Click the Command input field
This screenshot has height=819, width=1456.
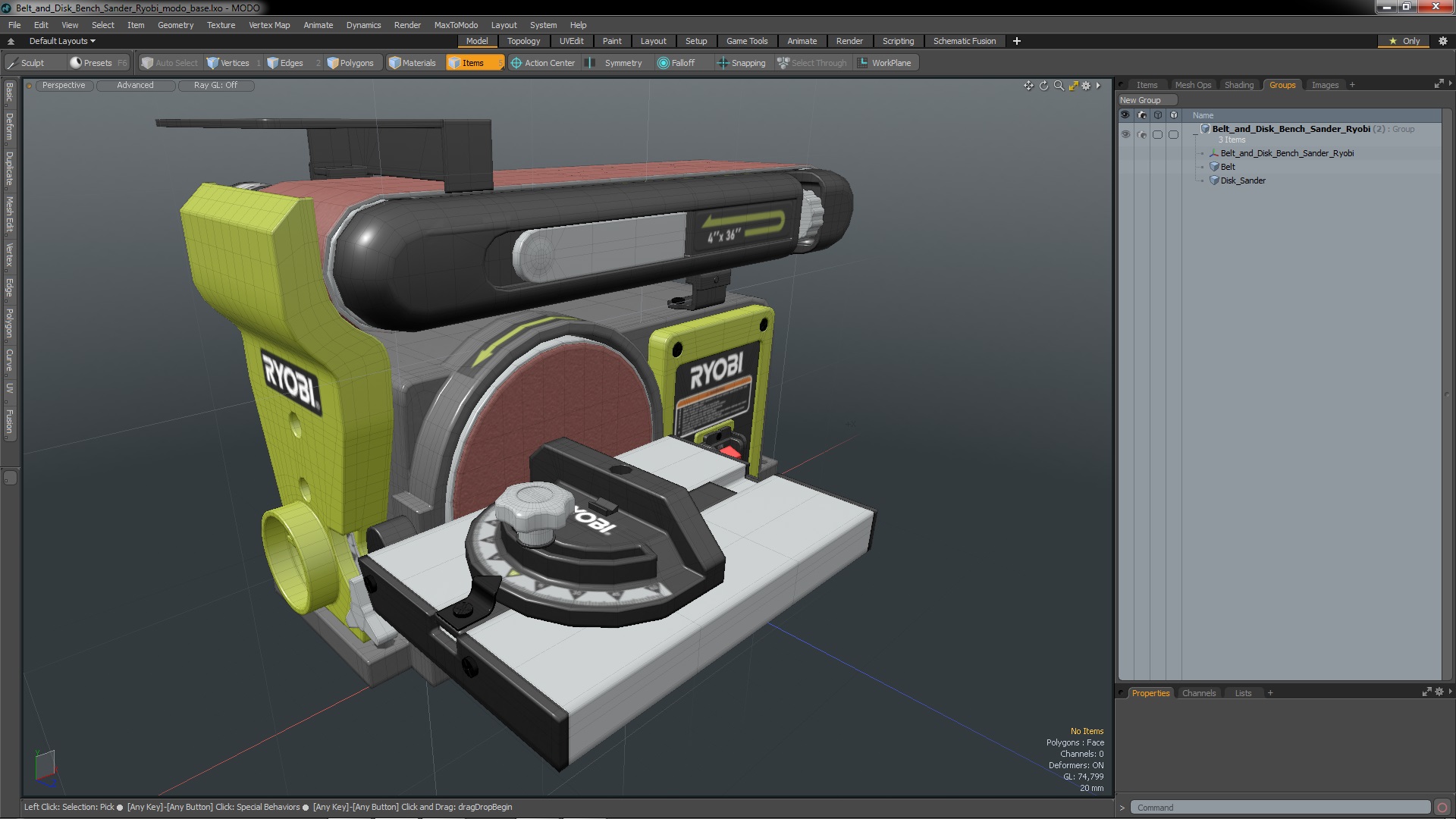click(x=1279, y=808)
